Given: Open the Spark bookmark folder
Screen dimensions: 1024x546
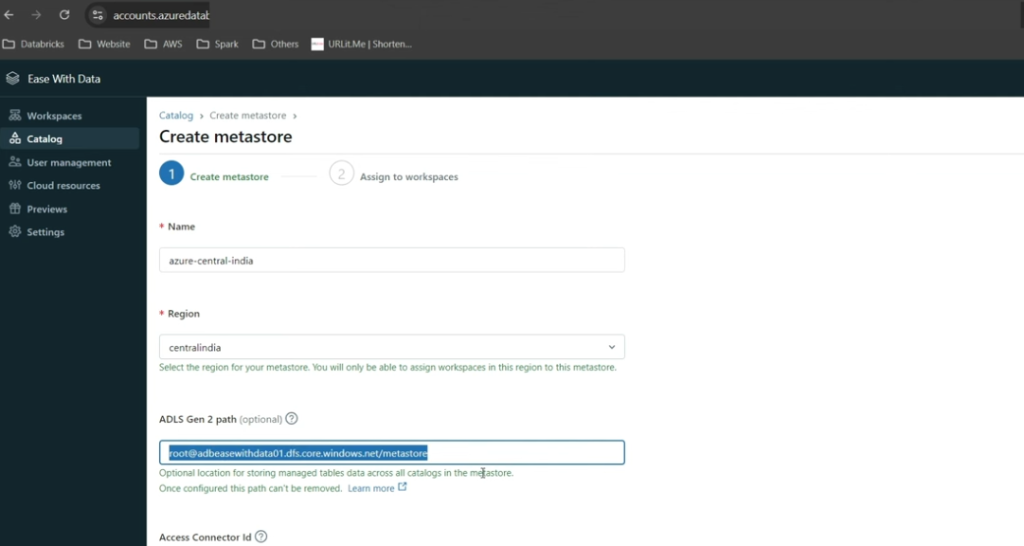Looking at the screenshot, I should click(217, 44).
